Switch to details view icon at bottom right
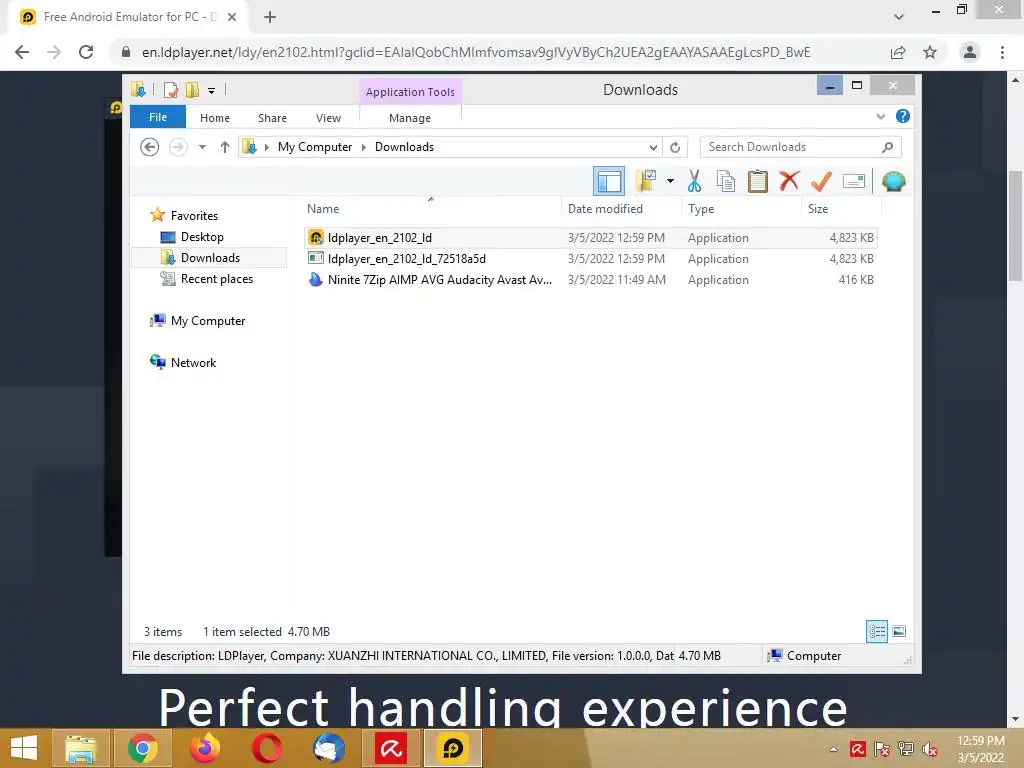 [876, 632]
